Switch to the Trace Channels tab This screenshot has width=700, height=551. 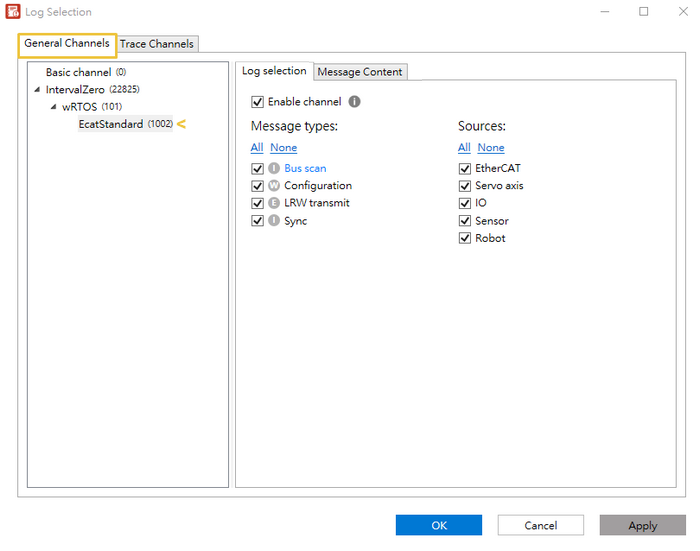point(157,44)
